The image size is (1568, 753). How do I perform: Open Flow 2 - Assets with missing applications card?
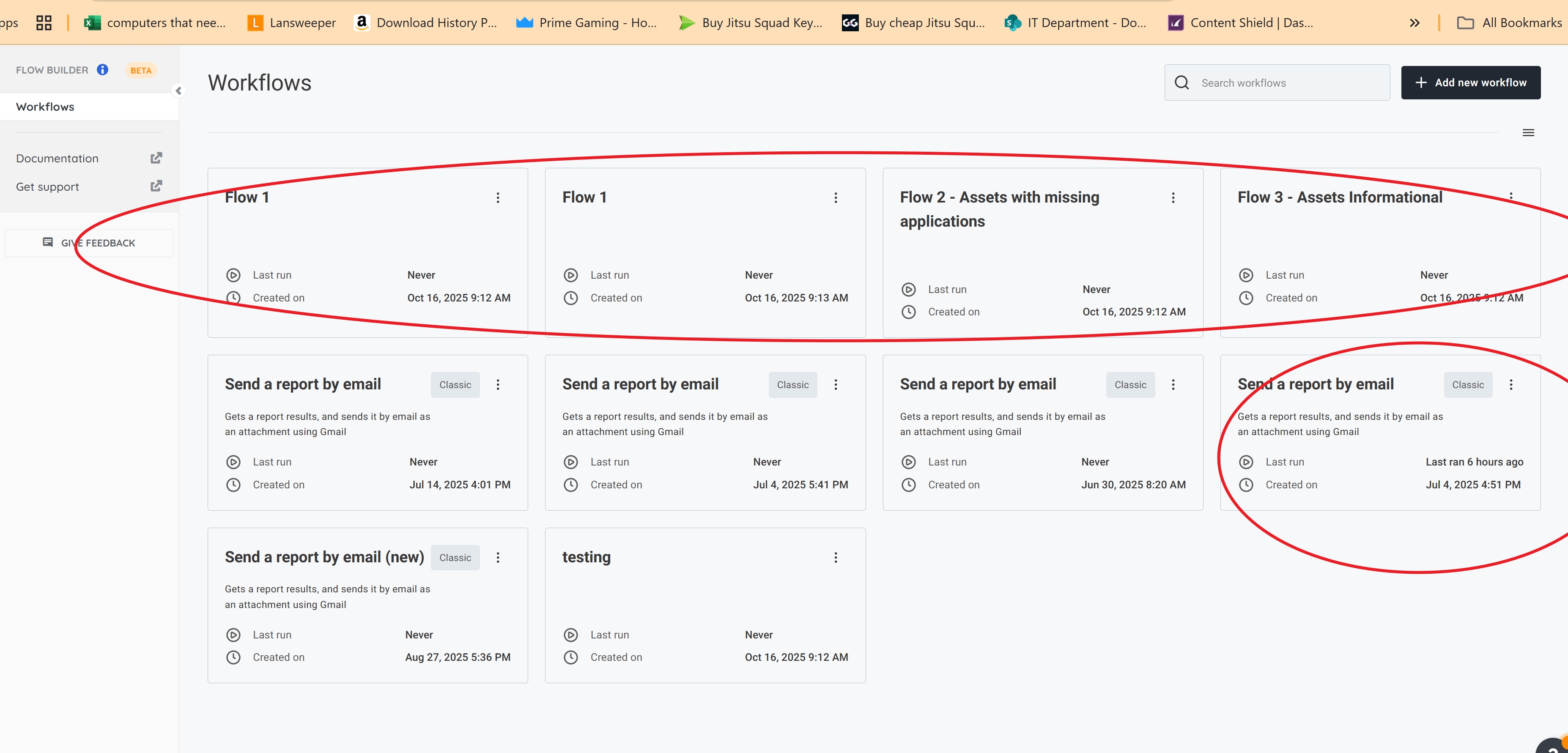click(x=1000, y=209)
